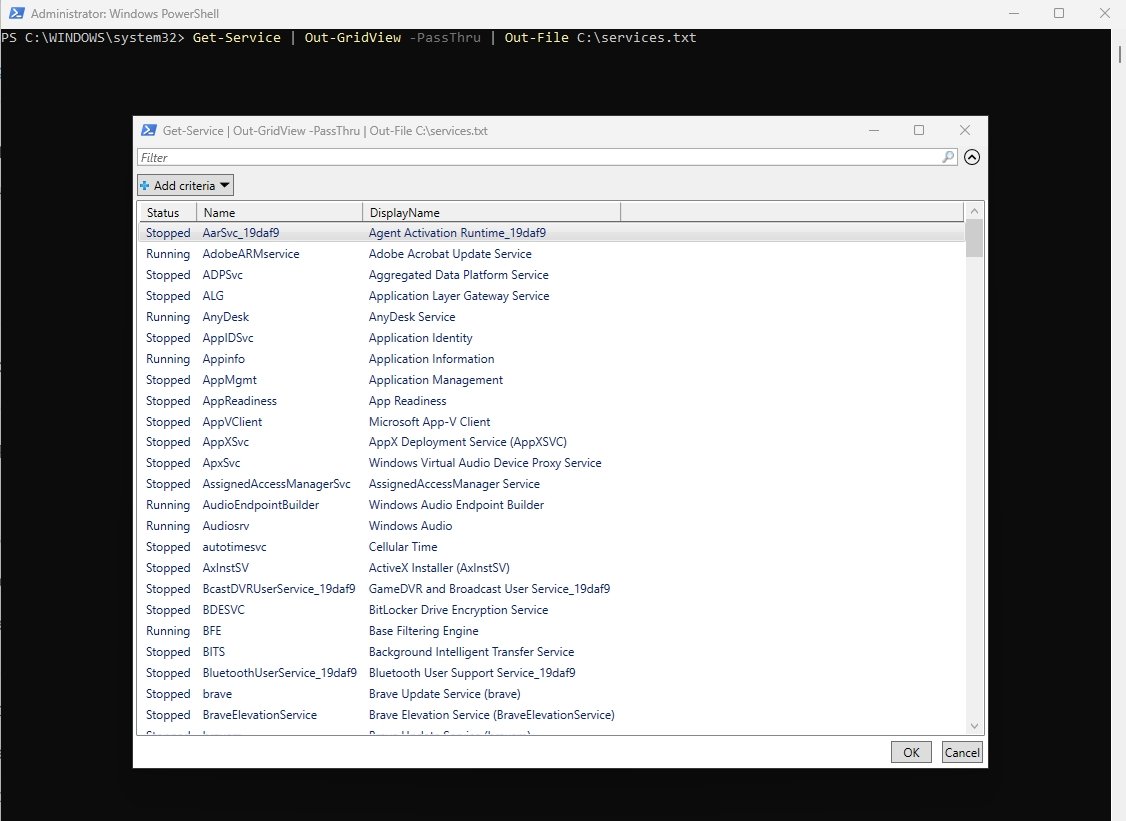This screenshot has width=1126, height=821.
Task: Sort by the Status column header
Action: click(167, 213)
